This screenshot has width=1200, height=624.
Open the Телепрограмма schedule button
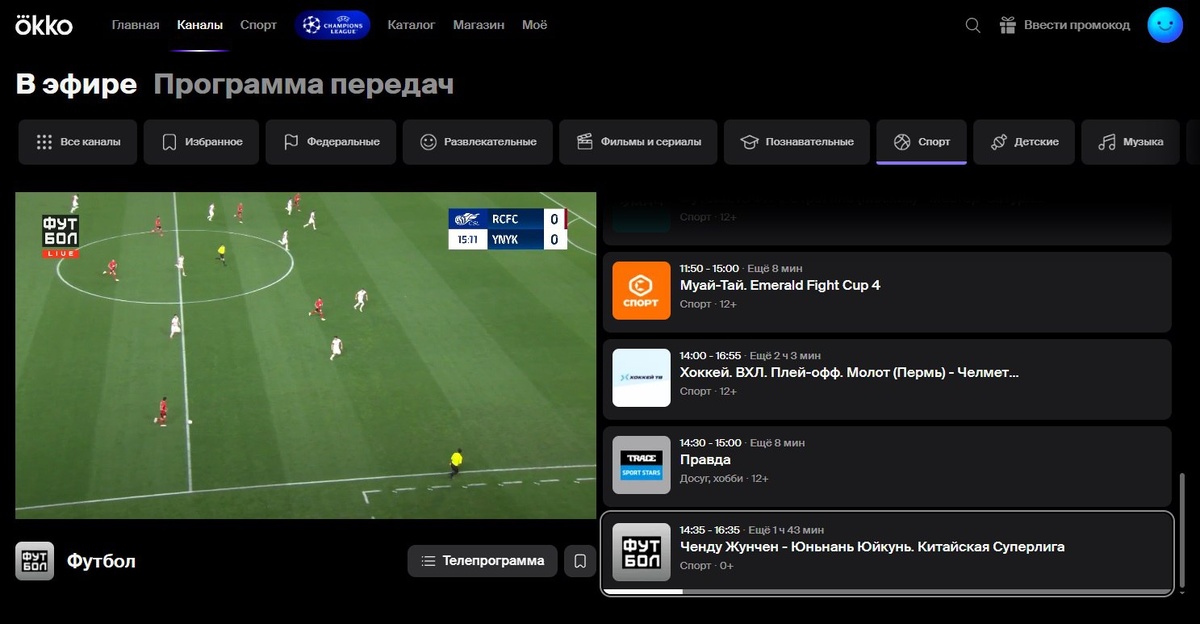pyautogui.click(x=483, y=561)
